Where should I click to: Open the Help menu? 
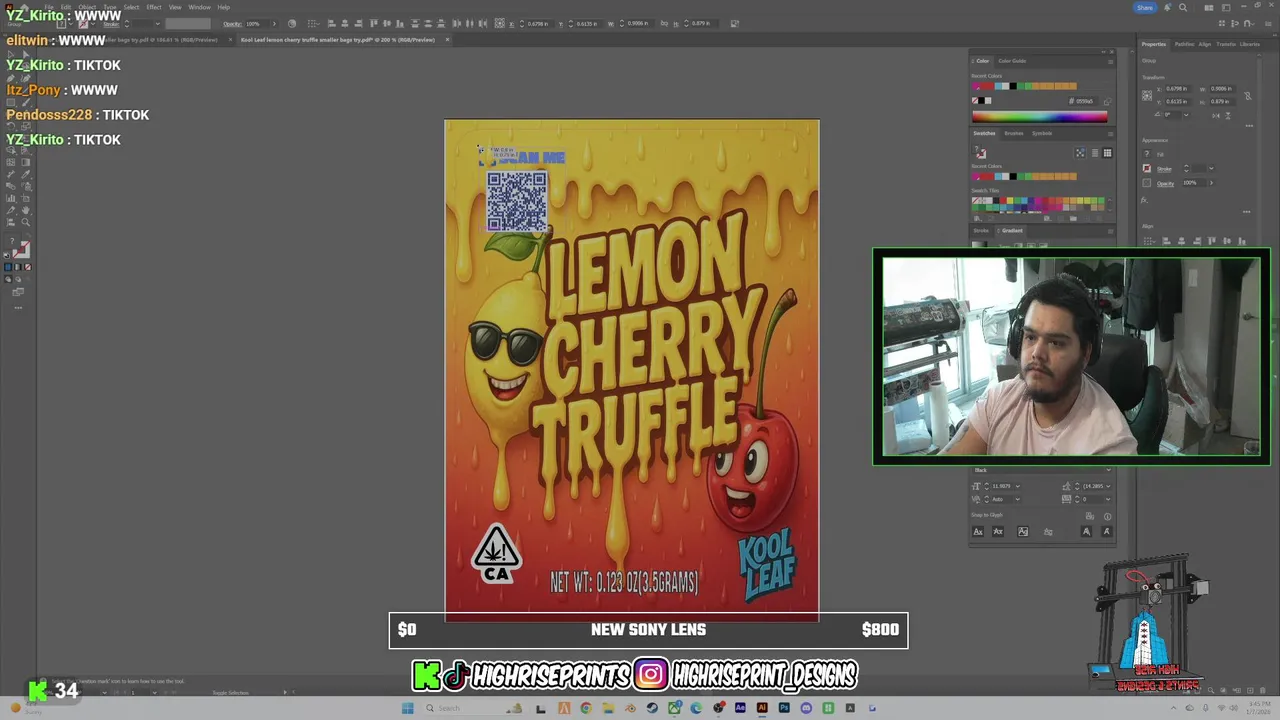click(223, 7)
